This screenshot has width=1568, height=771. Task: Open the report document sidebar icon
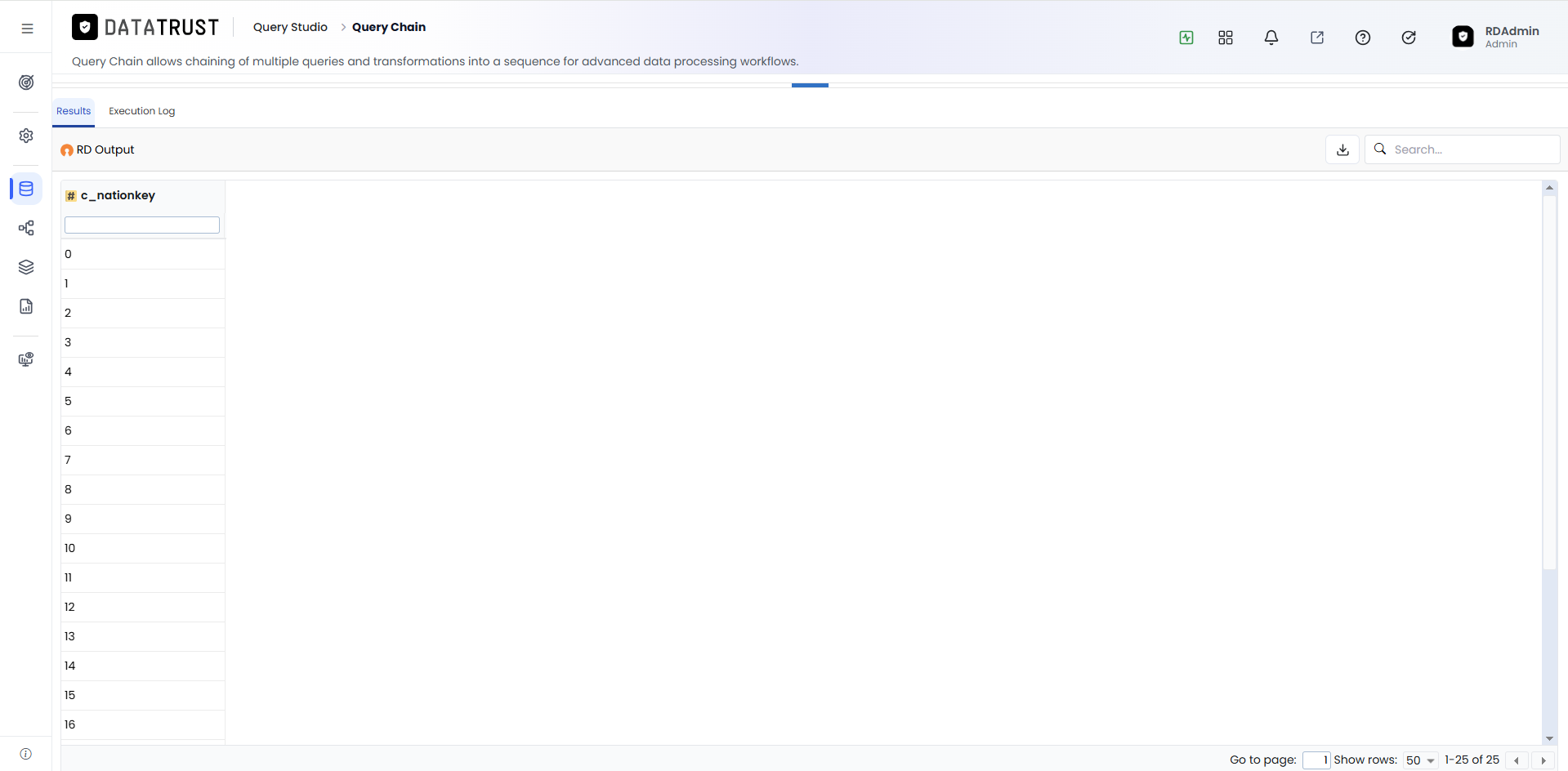26,306
